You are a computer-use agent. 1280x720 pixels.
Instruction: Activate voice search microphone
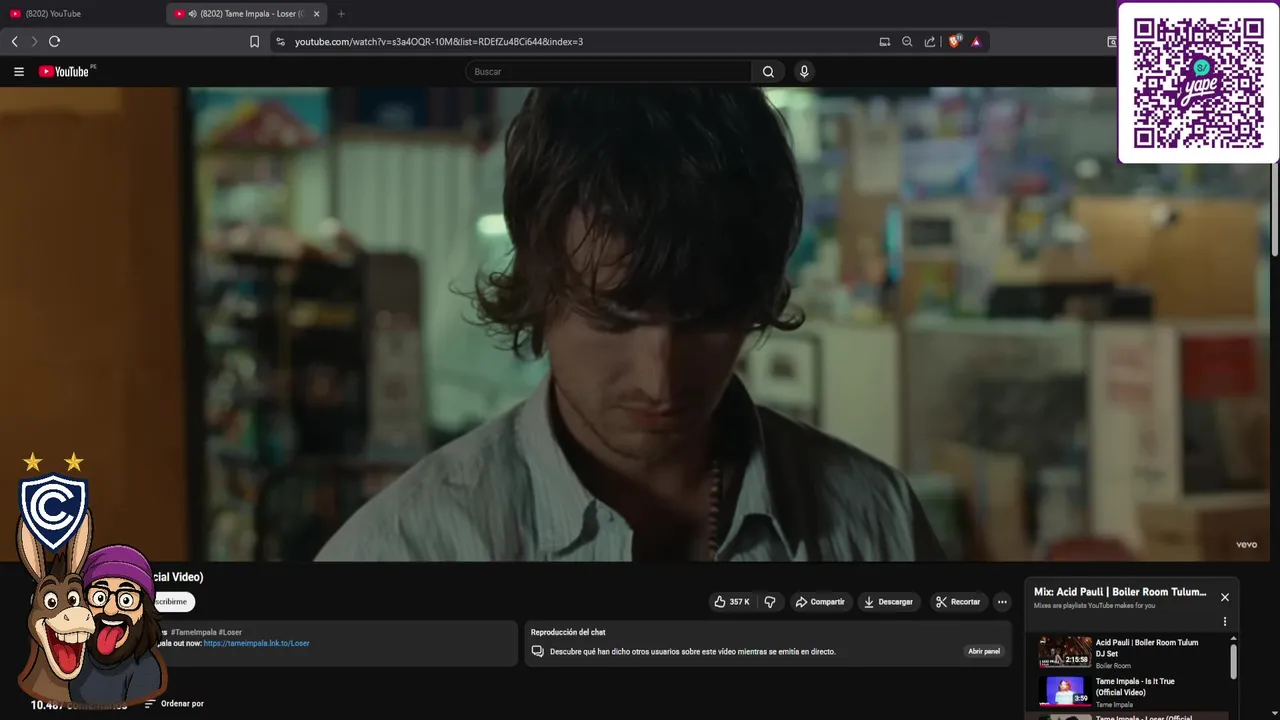(x=804, y=72)
